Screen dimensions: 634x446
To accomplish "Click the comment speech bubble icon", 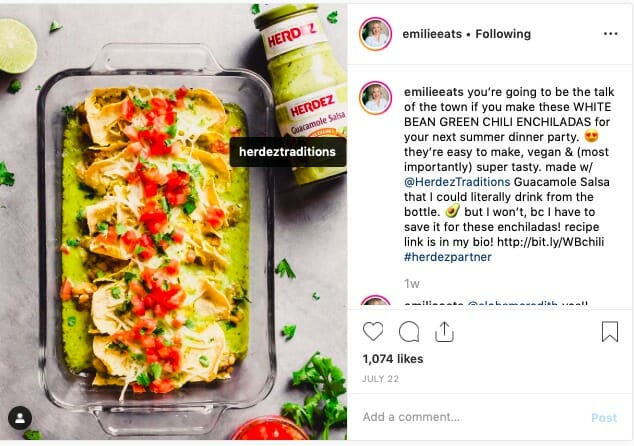I will [x=409, y=332].
